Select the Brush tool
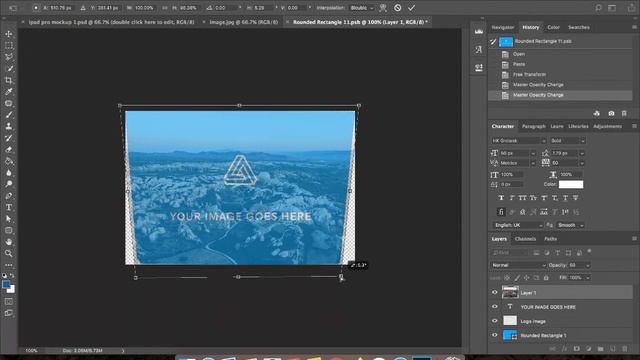This screenshot has height=360, width=640. click(9, 115)
